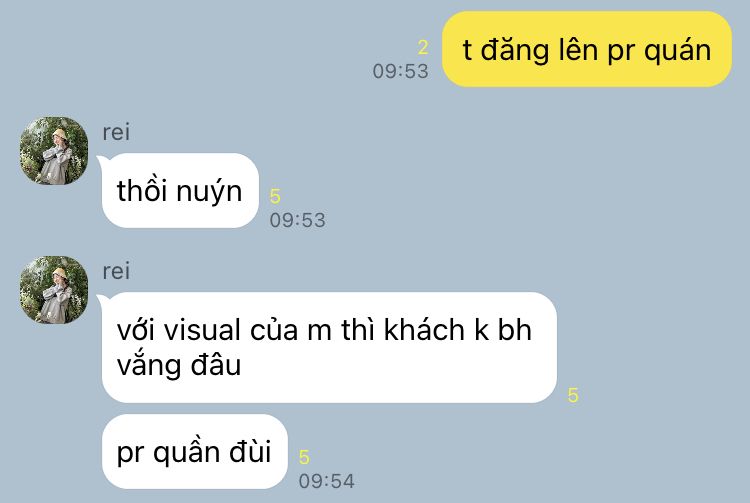Click the 09:53 timestamp beside yellow bubble
Viewport: 750px width, 503px height.
pyautogui.click(x=401, y=71)
